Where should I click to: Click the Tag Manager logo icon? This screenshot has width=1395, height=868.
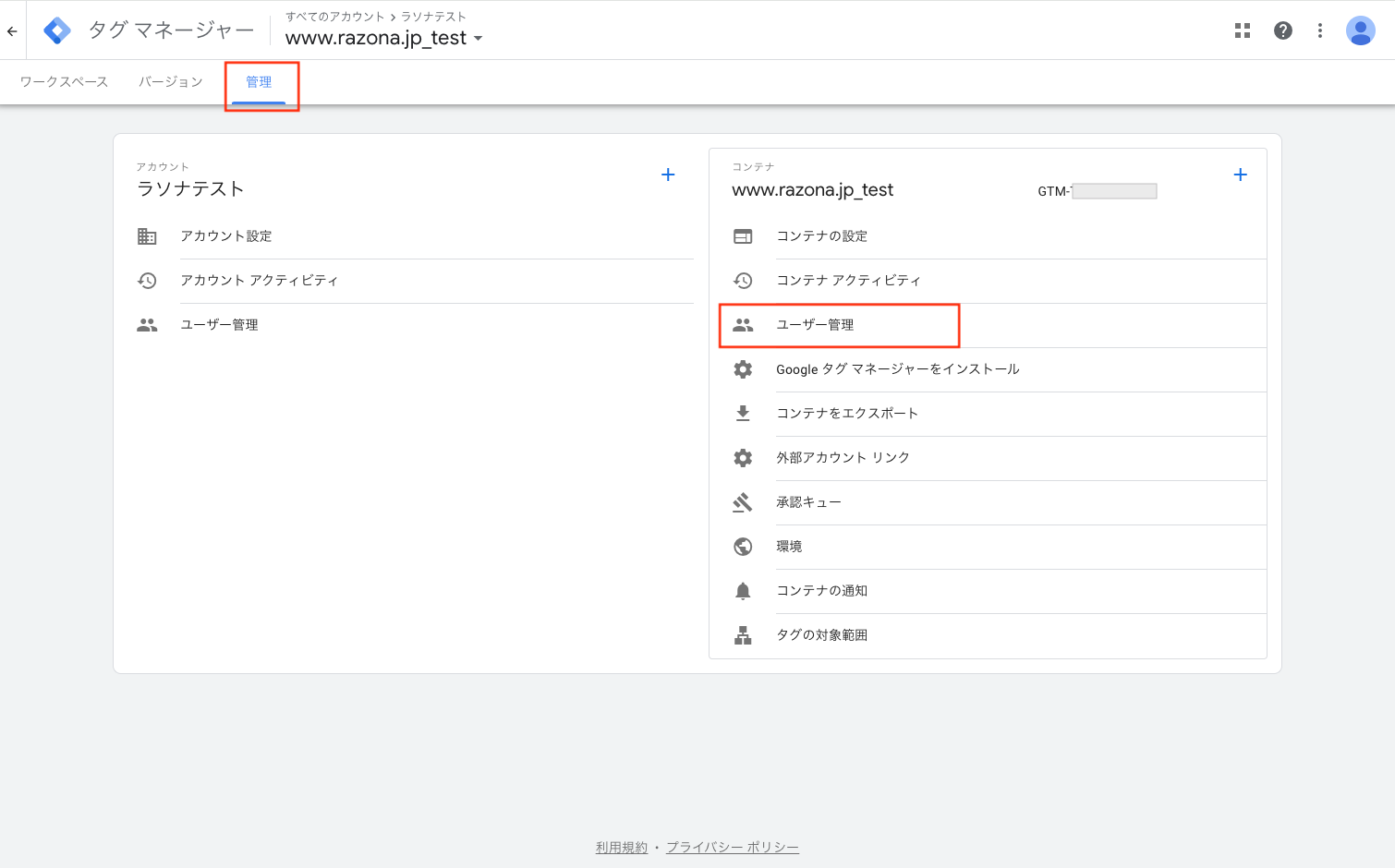[x=57, y=30]
